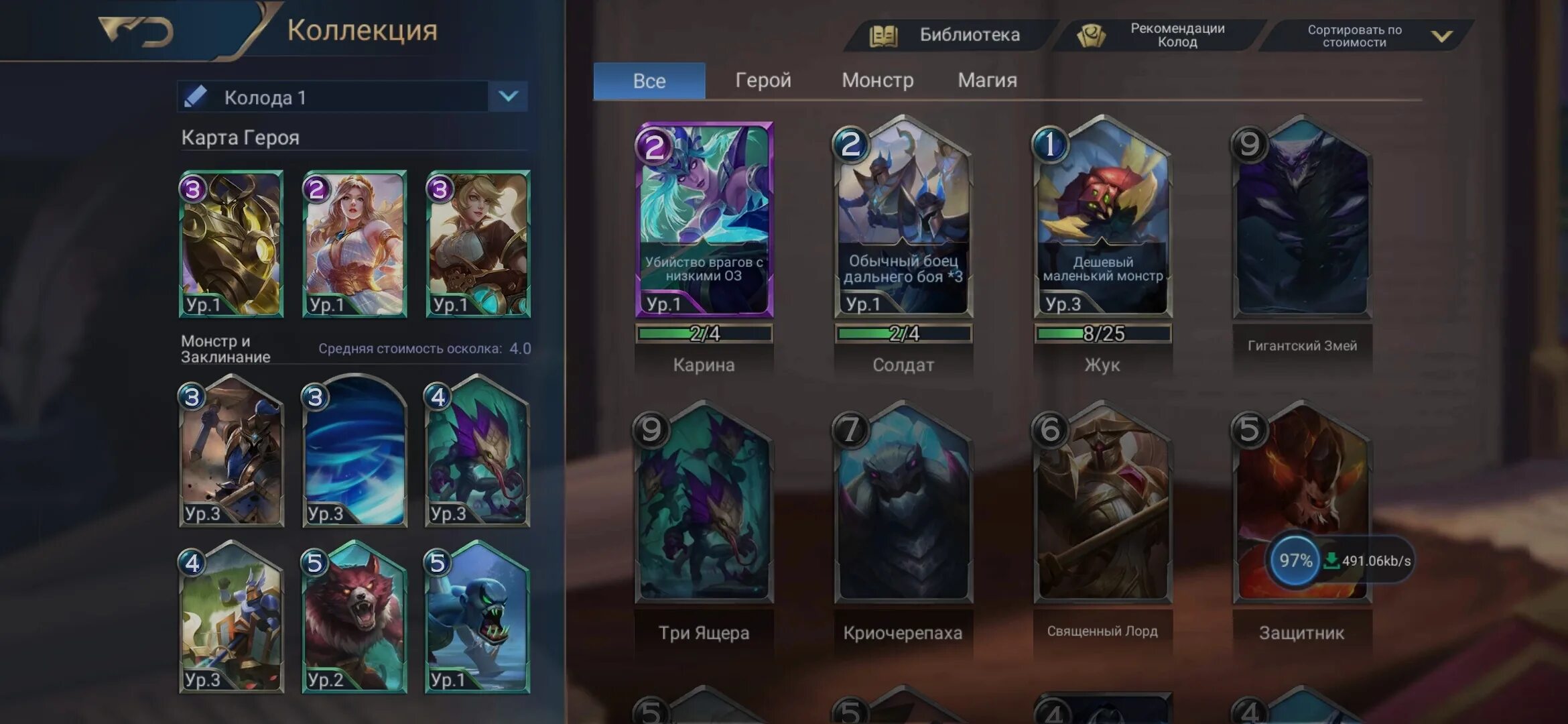
Task: Click the back arrow icon
Action: pyautogui.click(x=135, y=32)
